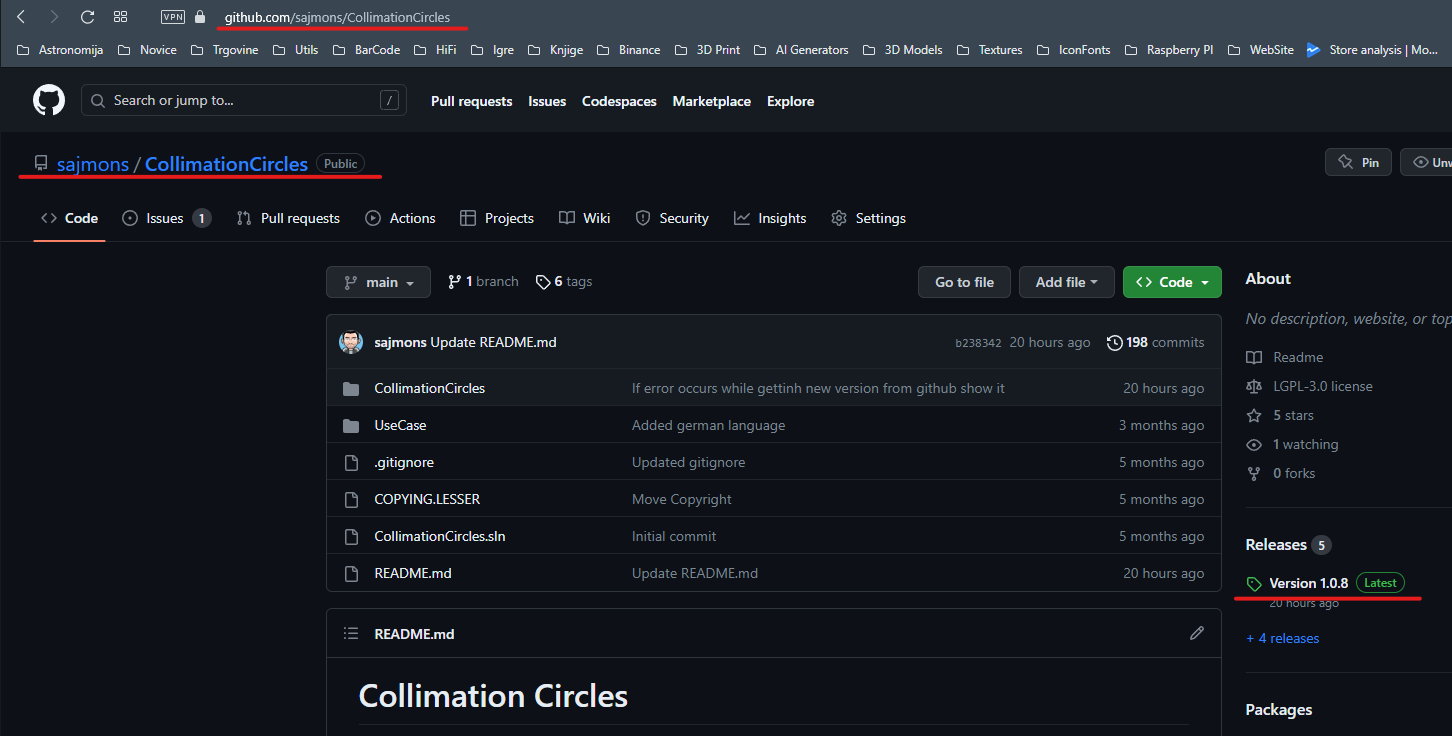1452x736 pixels.
Task: Click the GitHub octocat logo
Action: tap(49, 100)
